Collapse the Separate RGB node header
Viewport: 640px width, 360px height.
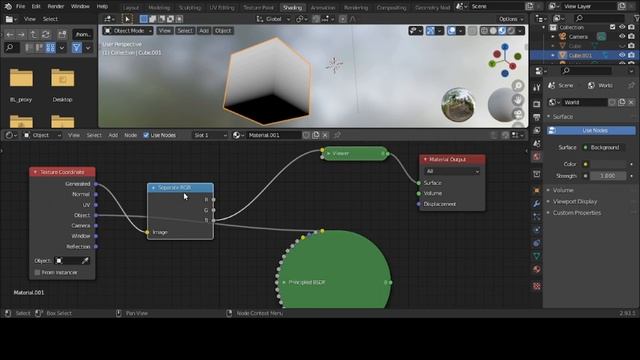pos(153,188)
